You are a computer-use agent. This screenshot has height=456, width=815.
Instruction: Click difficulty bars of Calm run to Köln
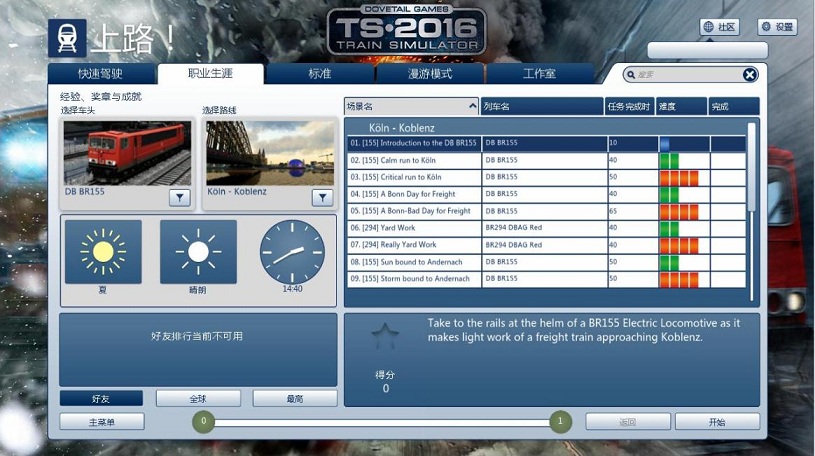[669, 161]
